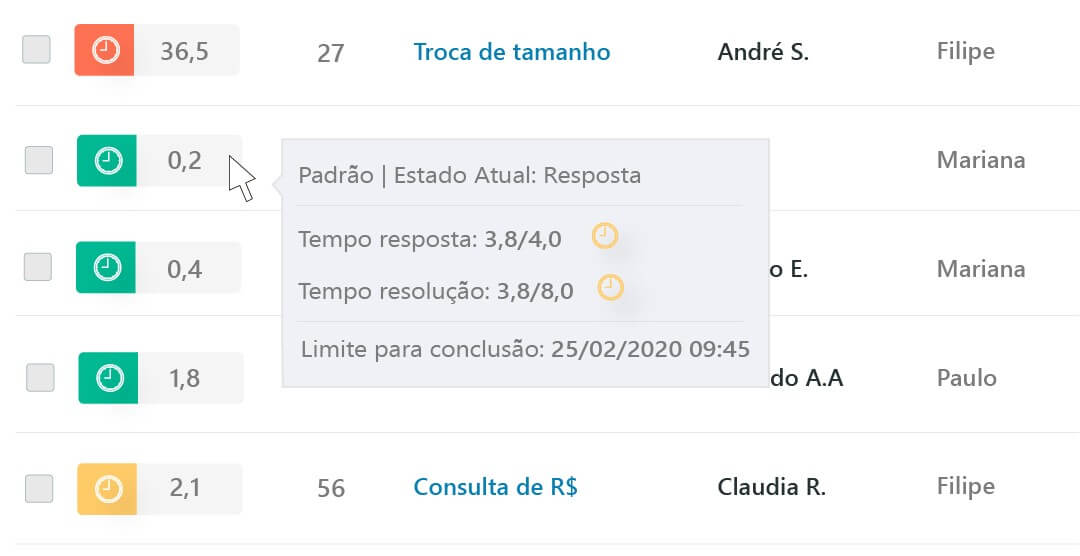1080x556 pixels.
Task: Click the yellow clock icon beside 2,1
Action: click(107, 488)
